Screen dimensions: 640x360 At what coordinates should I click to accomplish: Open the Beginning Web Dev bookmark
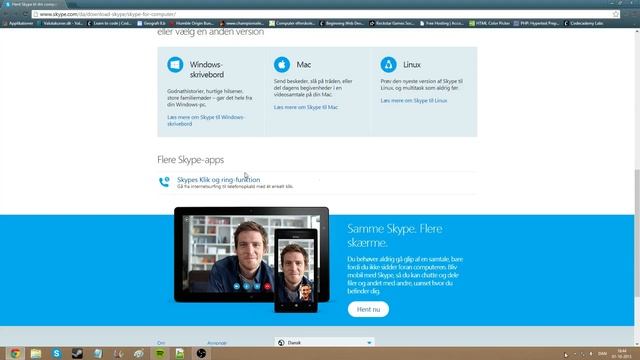click(342, 23)
